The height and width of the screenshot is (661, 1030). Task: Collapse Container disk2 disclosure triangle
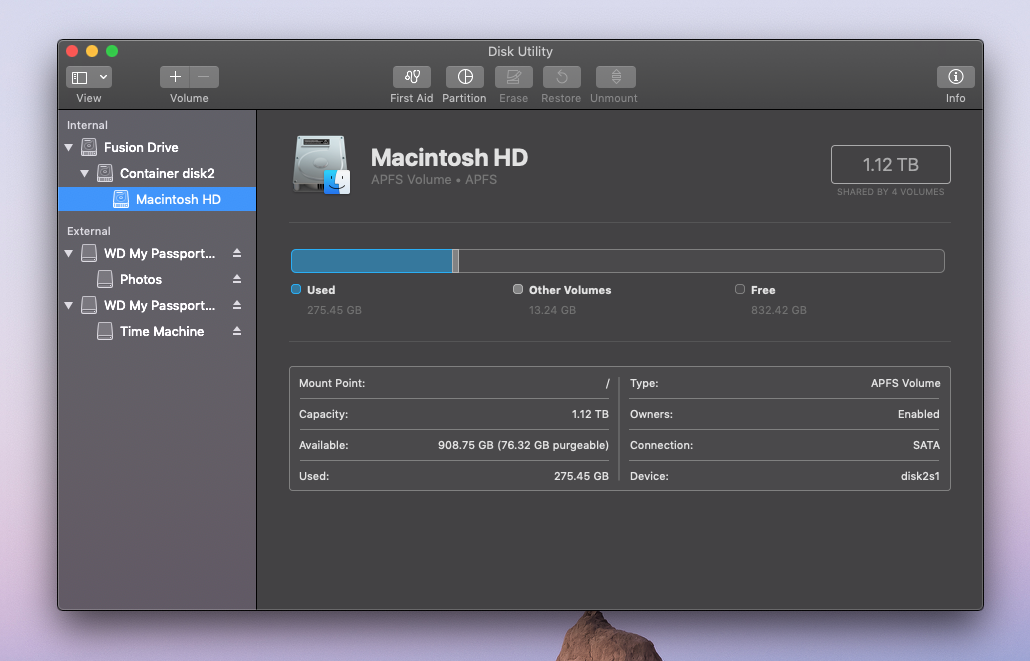click(x=84, y=173)
